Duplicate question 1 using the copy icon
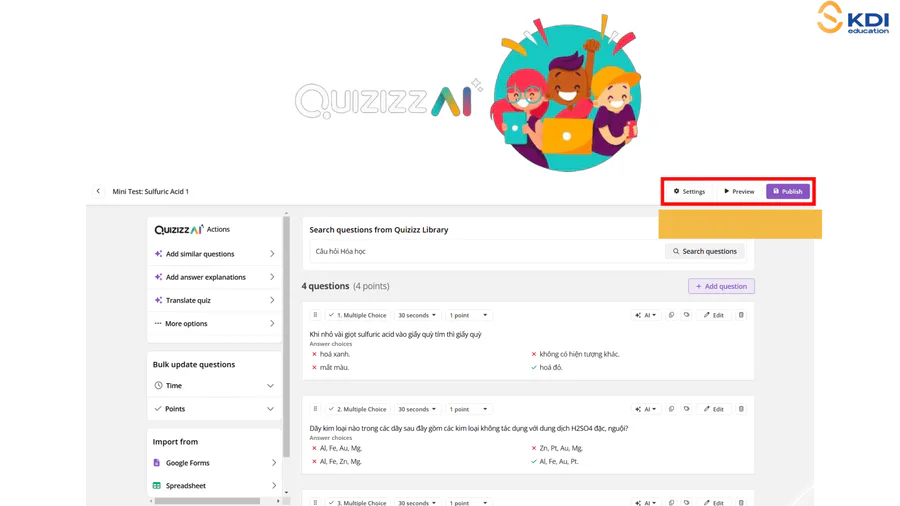The image size is (900, 506). (x=671, y=315)
